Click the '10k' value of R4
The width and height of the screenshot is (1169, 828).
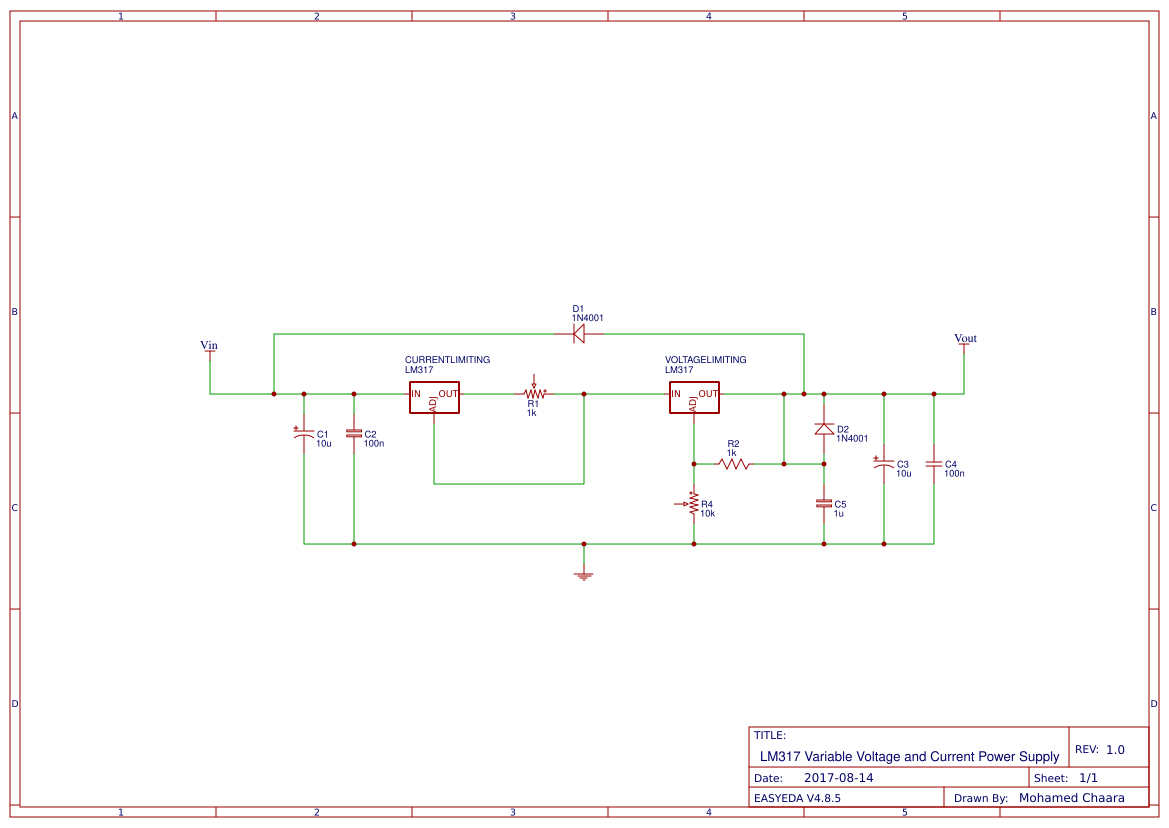click(x=708, y=513)
